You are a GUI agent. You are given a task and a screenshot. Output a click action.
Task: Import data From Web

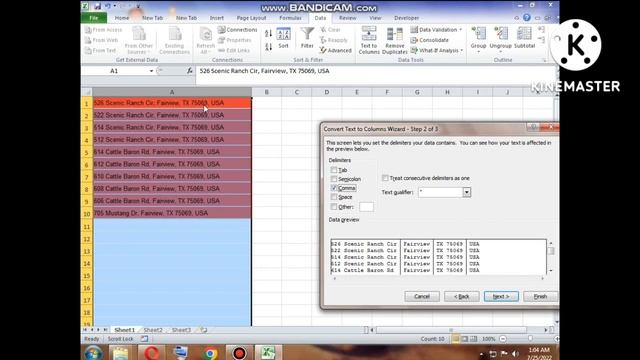point(102,40)
